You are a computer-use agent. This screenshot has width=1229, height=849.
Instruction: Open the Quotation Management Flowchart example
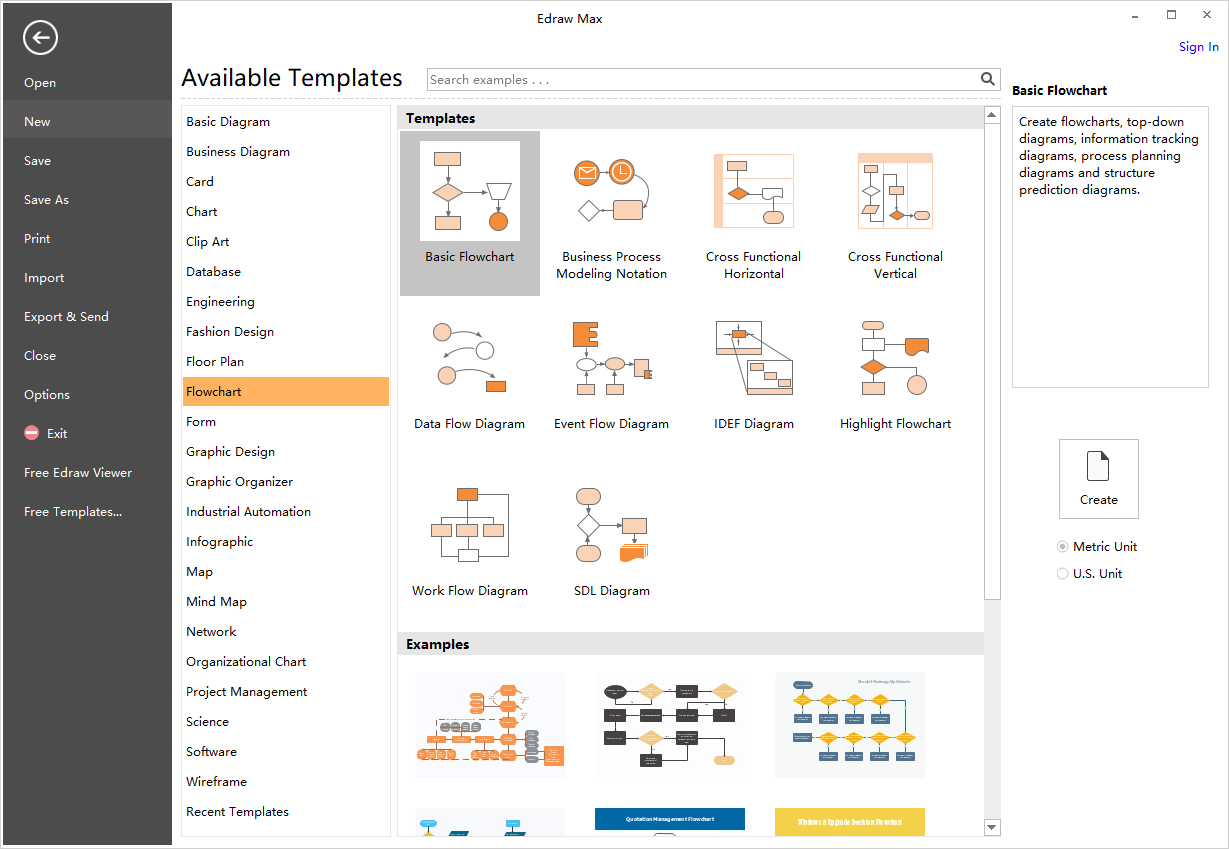click(670, 821)
